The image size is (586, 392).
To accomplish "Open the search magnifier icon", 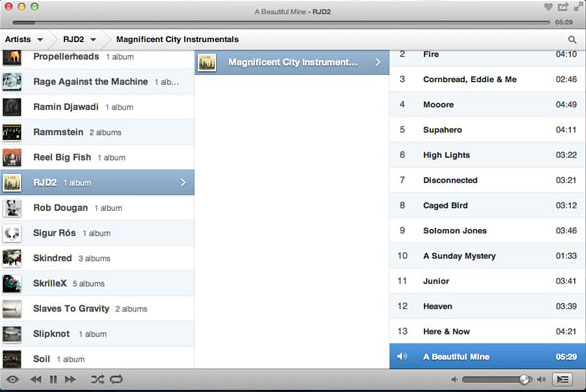I will click(x=572, y=39).
